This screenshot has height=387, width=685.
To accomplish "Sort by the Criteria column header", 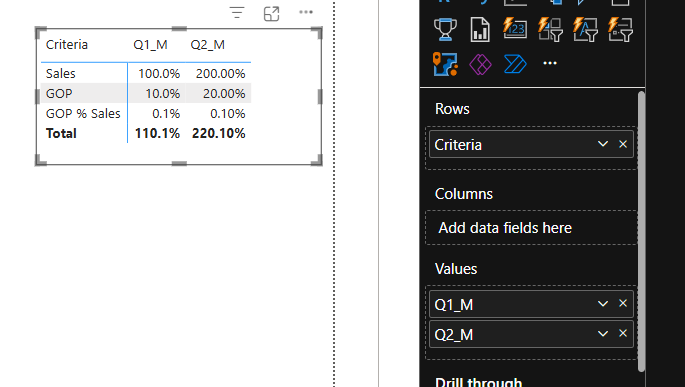I will pos(67,45).
